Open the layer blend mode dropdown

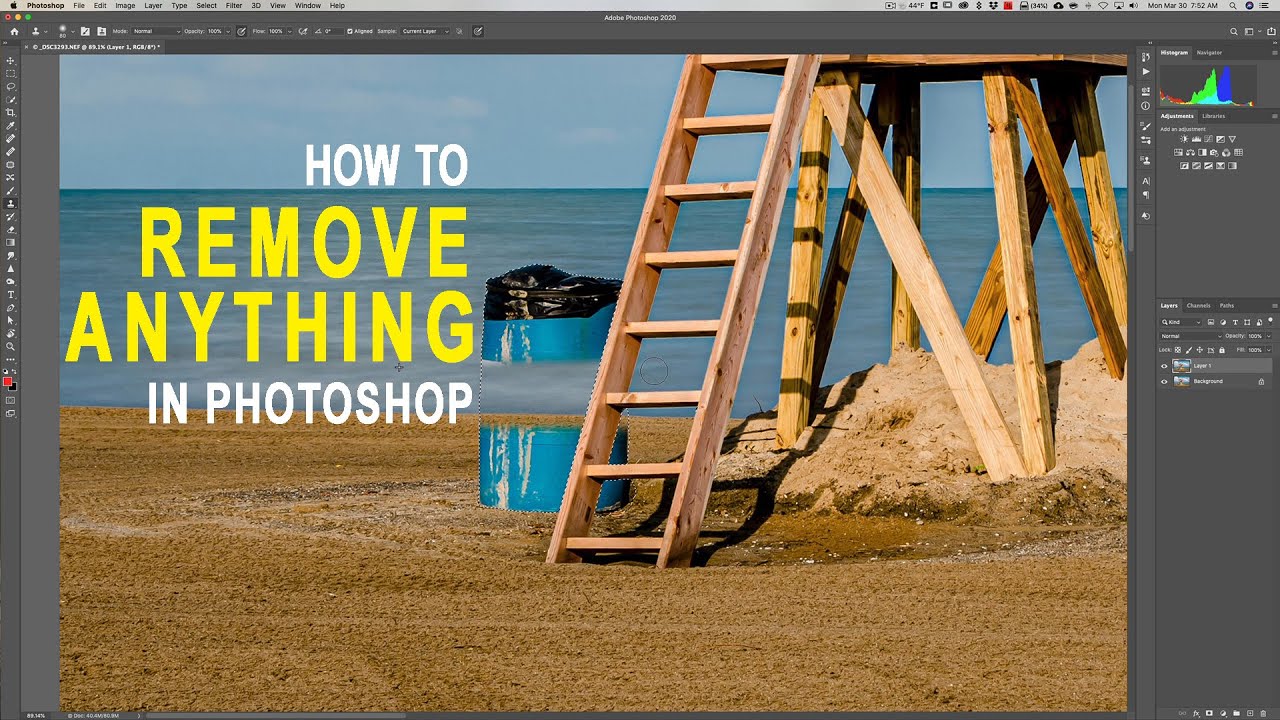(1190, 336)
